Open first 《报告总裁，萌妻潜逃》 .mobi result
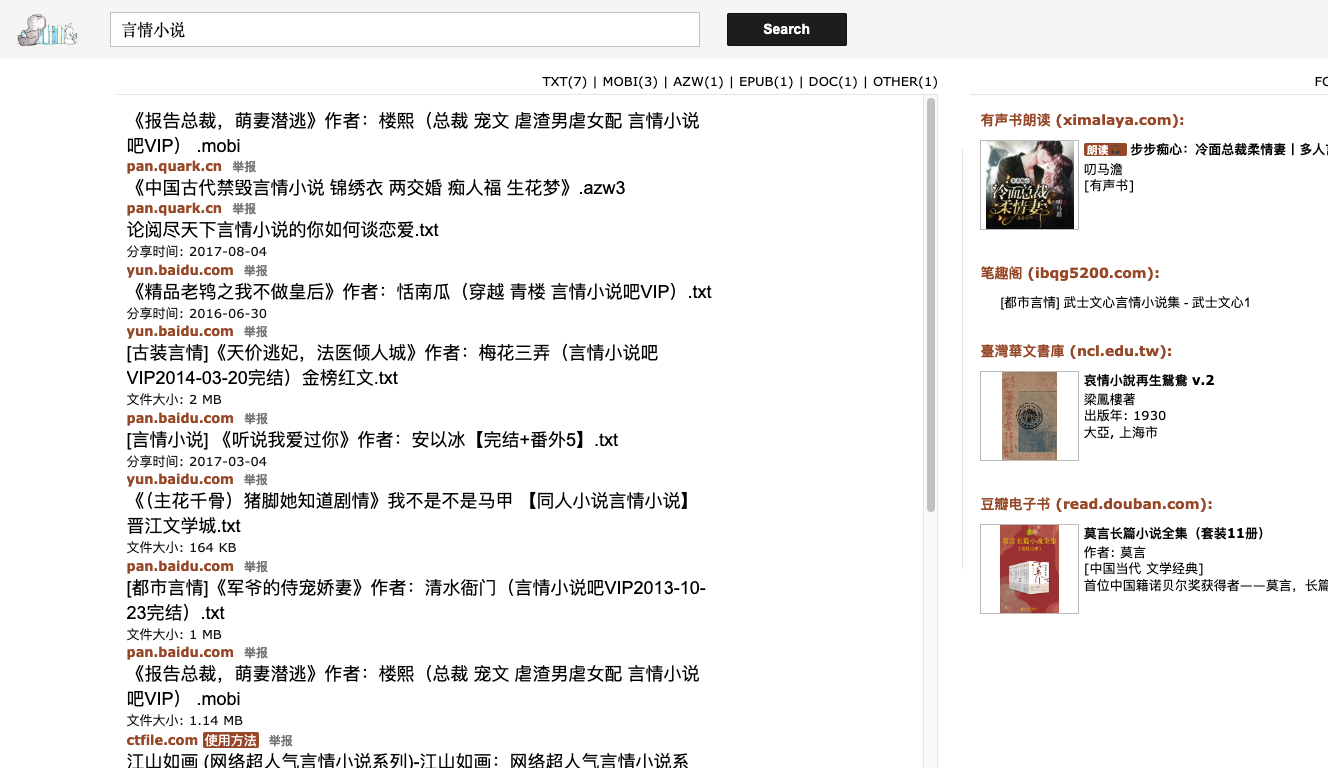 click(x=413, y=133)
